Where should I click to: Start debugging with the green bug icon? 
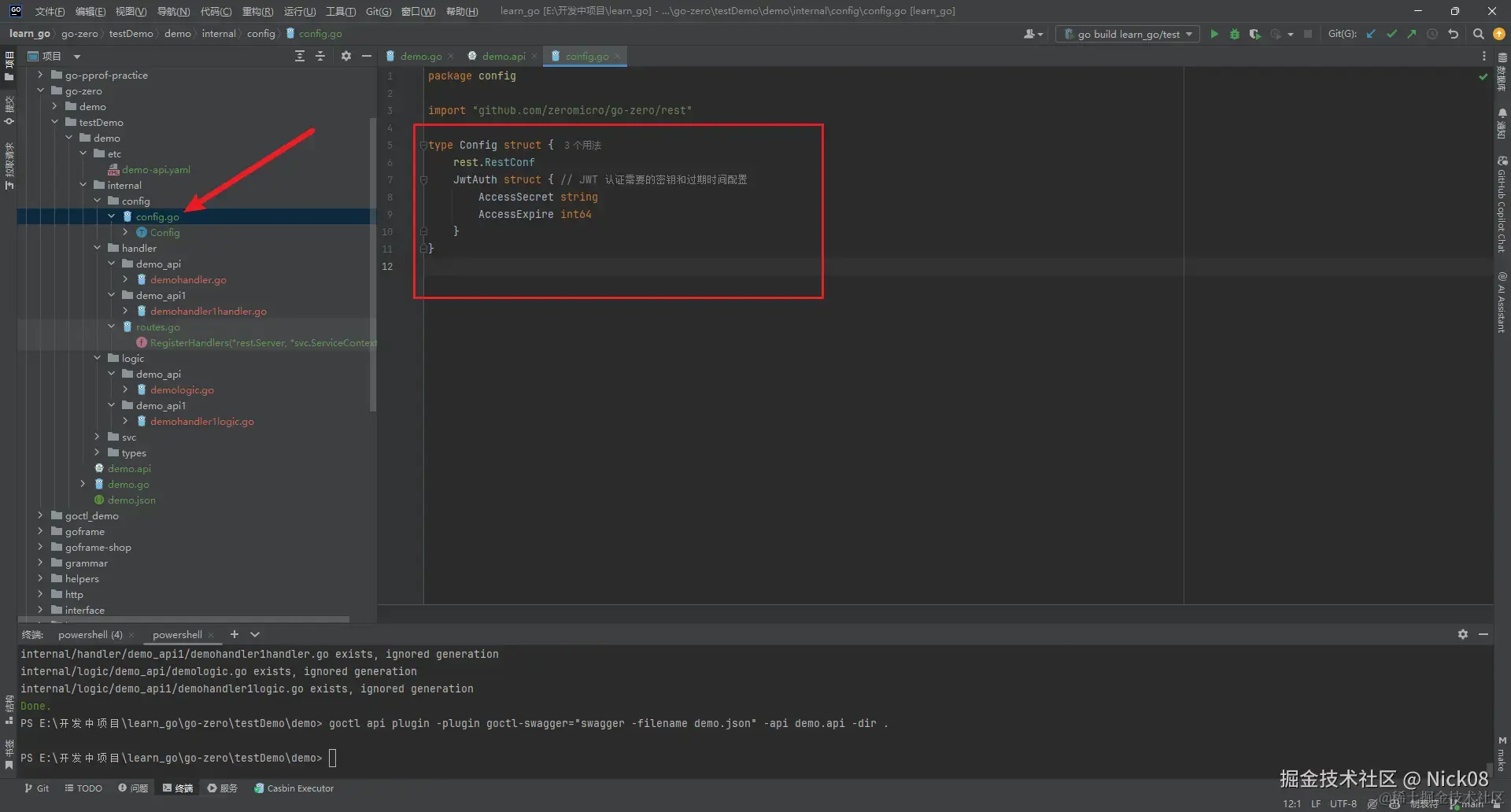pyautogui.click(x=1234, y=34)
